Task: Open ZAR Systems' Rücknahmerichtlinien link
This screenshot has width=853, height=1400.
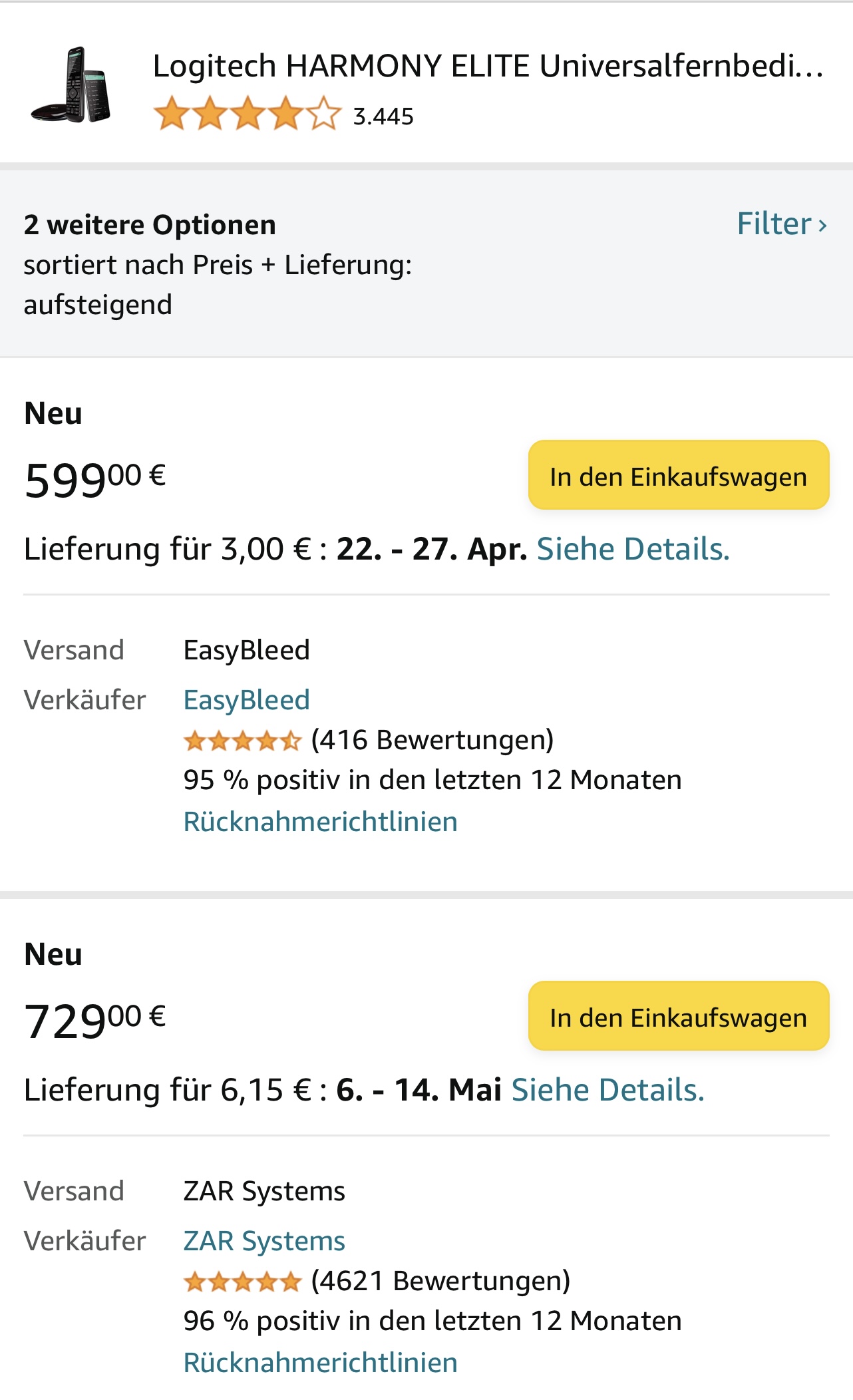Action: (320, 1363)
